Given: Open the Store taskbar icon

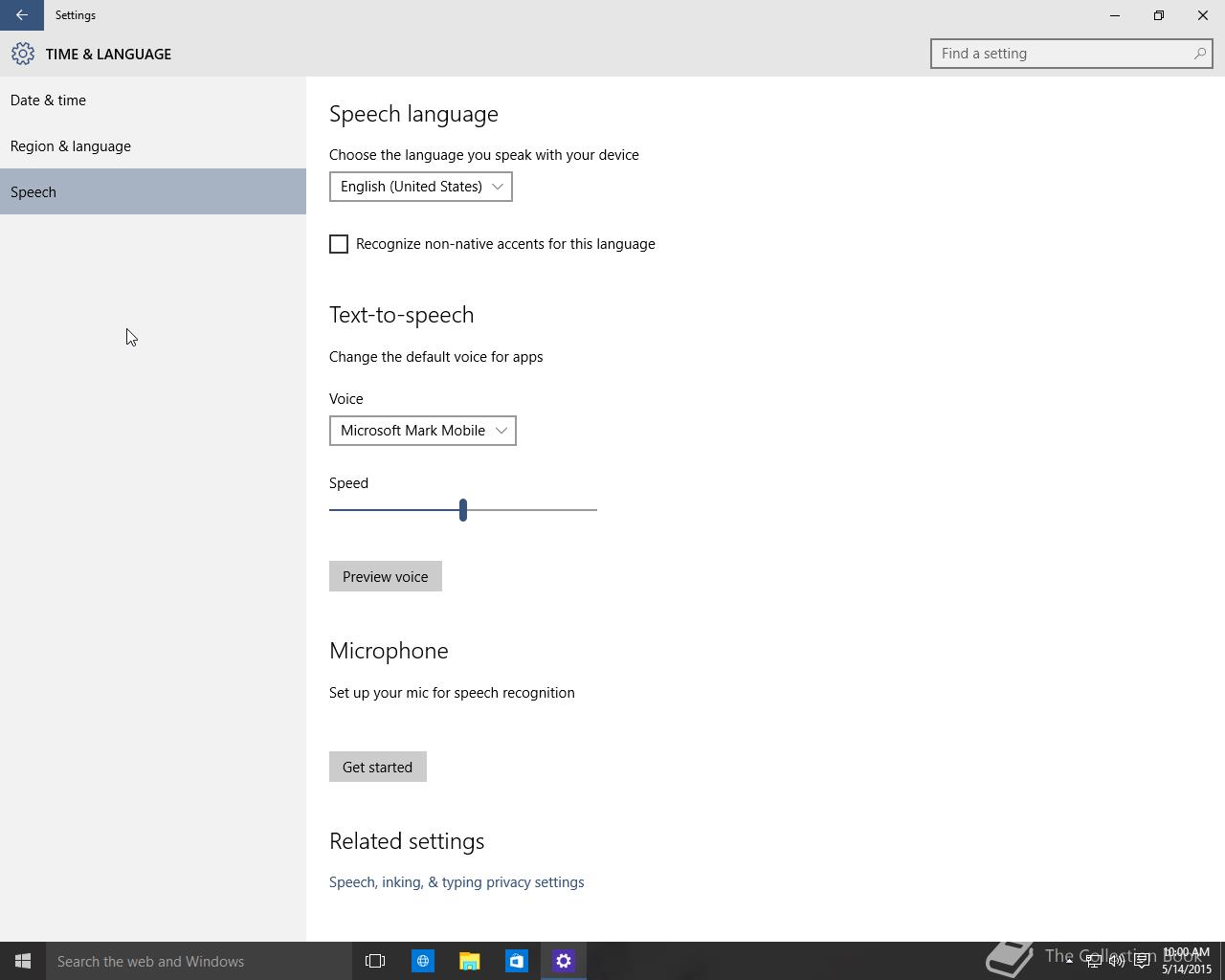Looking at the screenshot, I should click(516, 961).
